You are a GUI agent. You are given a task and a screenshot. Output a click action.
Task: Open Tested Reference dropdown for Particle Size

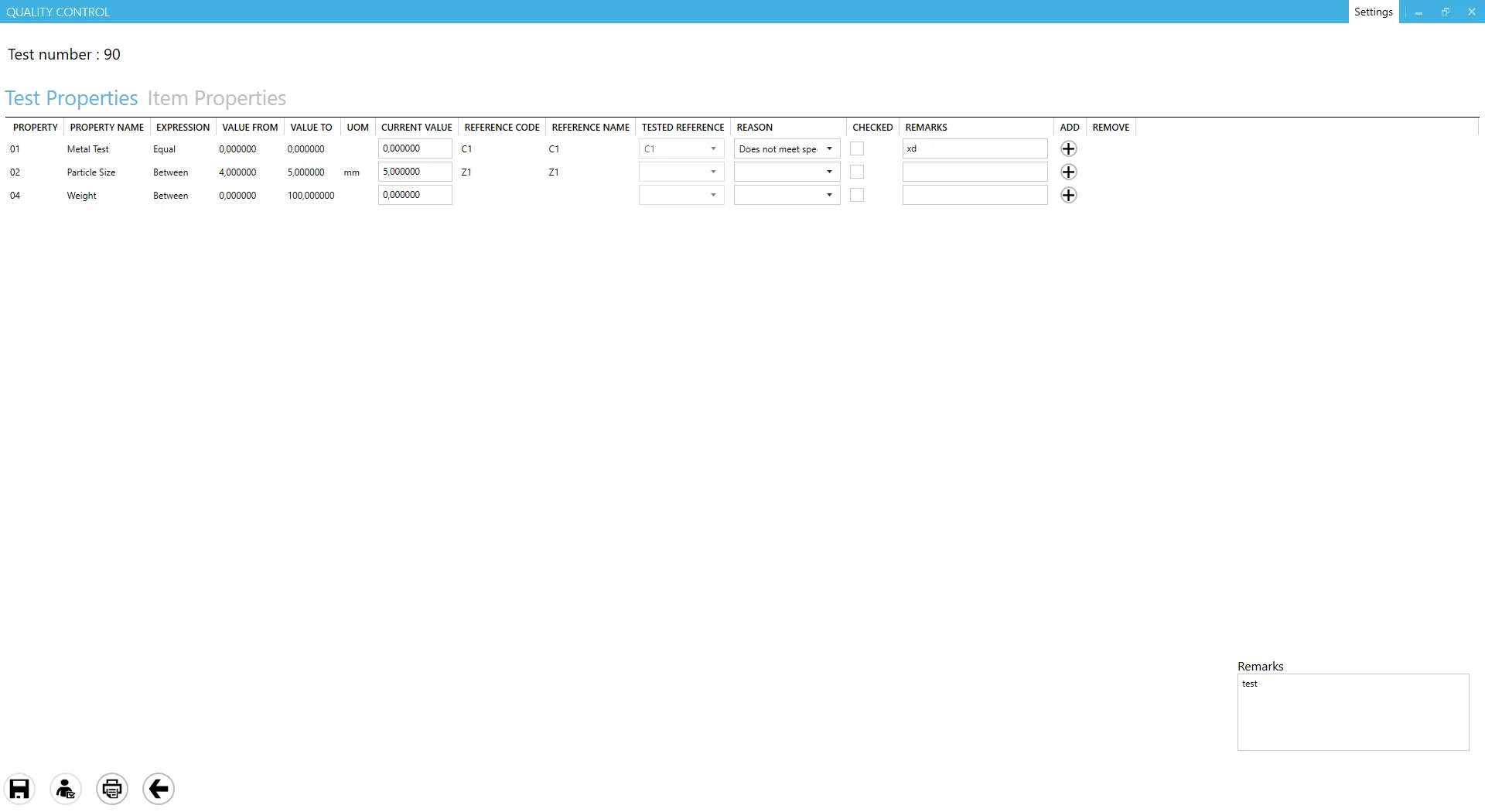(681, 172)
